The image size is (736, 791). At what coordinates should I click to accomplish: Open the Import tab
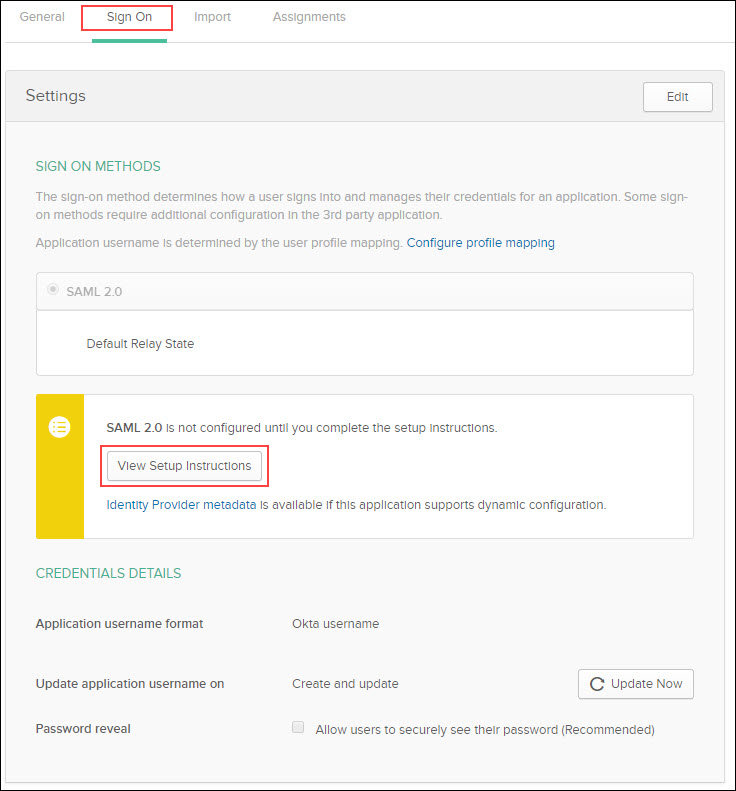(x=212, y=17)
